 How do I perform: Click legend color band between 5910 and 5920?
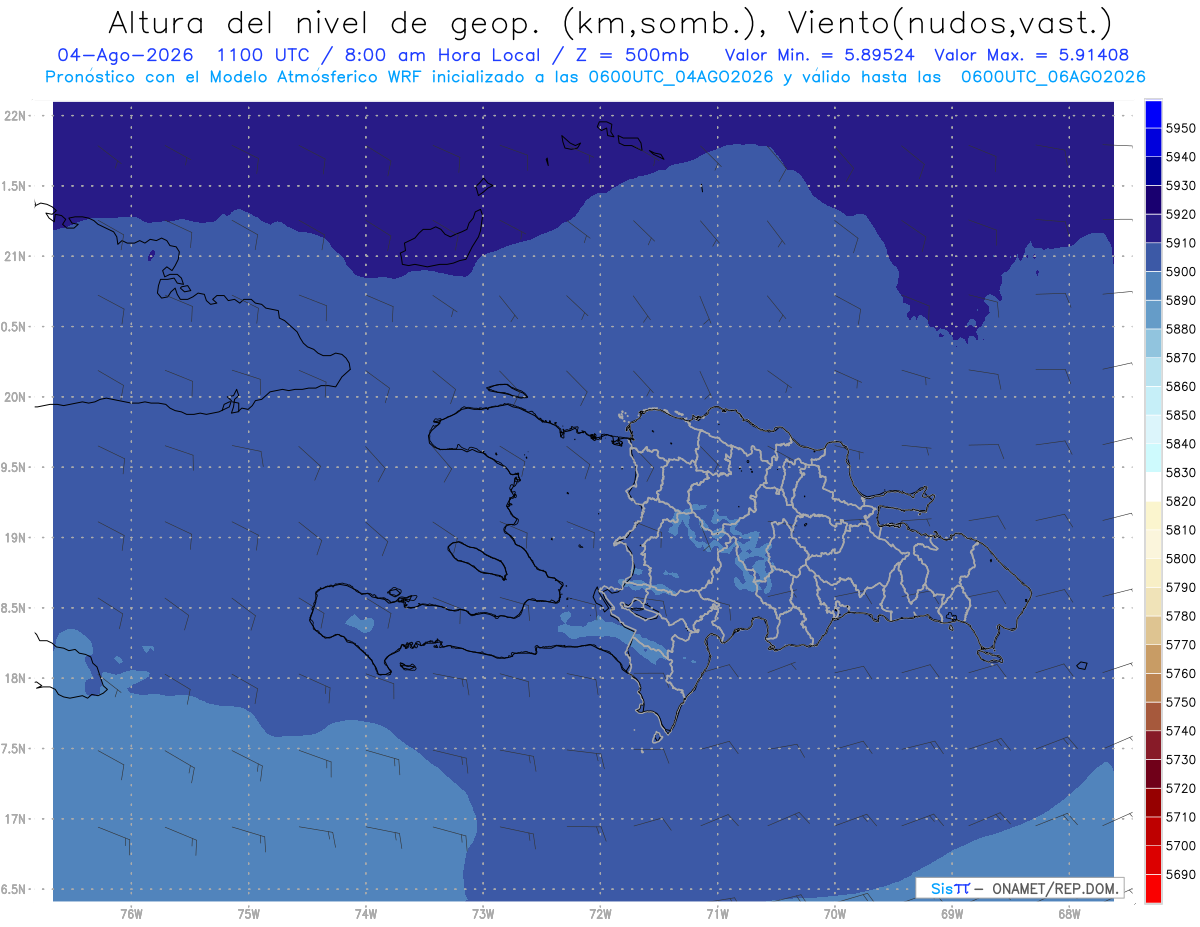click(x=1153, y=229)
